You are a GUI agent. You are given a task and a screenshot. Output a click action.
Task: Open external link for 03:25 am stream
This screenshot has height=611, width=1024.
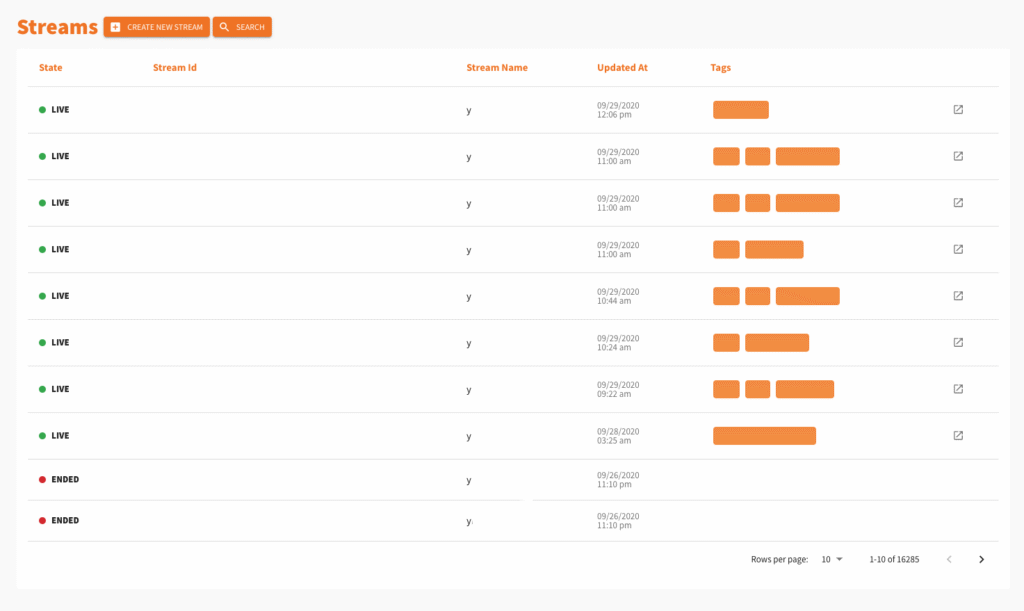(x=957, y=436)
